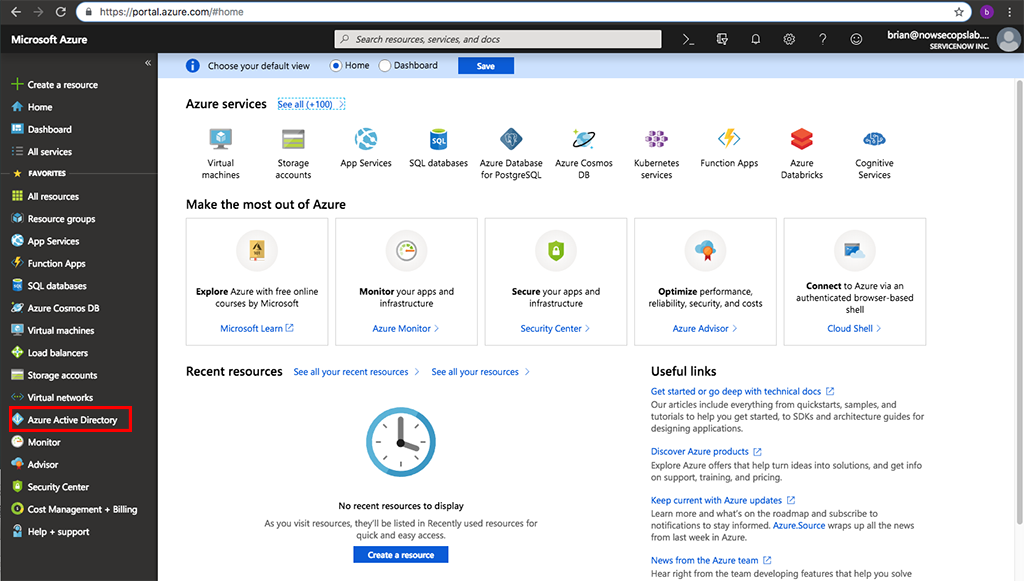Open feedback smiley icon
The height and width of the screenshot is (581, 1024).
(x=856, y=39)
